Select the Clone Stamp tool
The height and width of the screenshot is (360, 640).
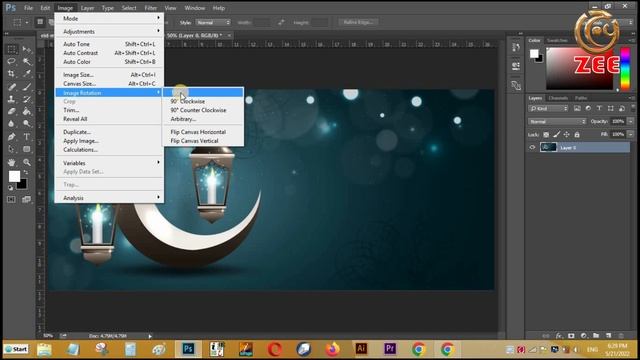[12, 99]
